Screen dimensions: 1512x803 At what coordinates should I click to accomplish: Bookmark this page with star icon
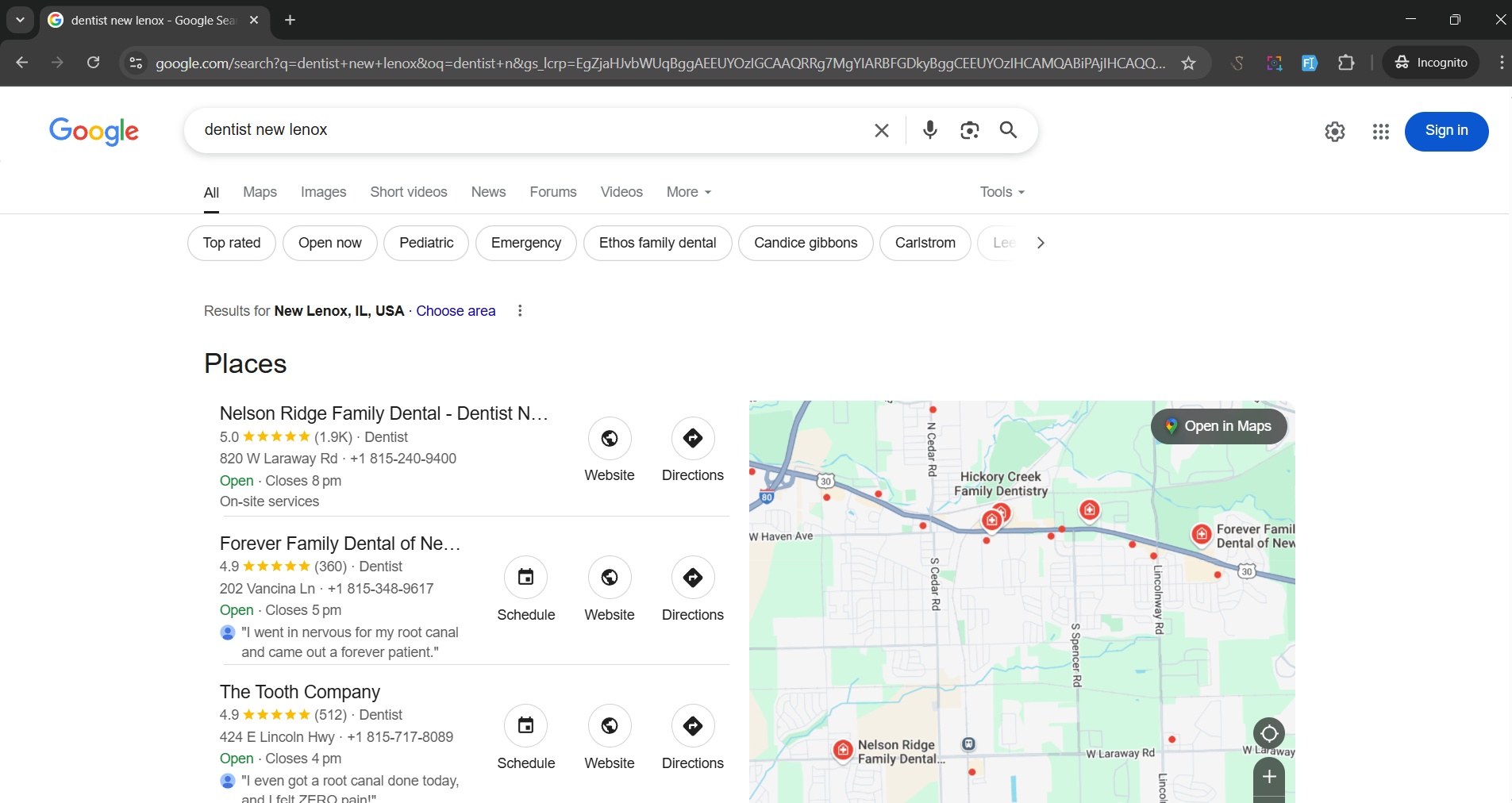click(x=1188, y=63)
